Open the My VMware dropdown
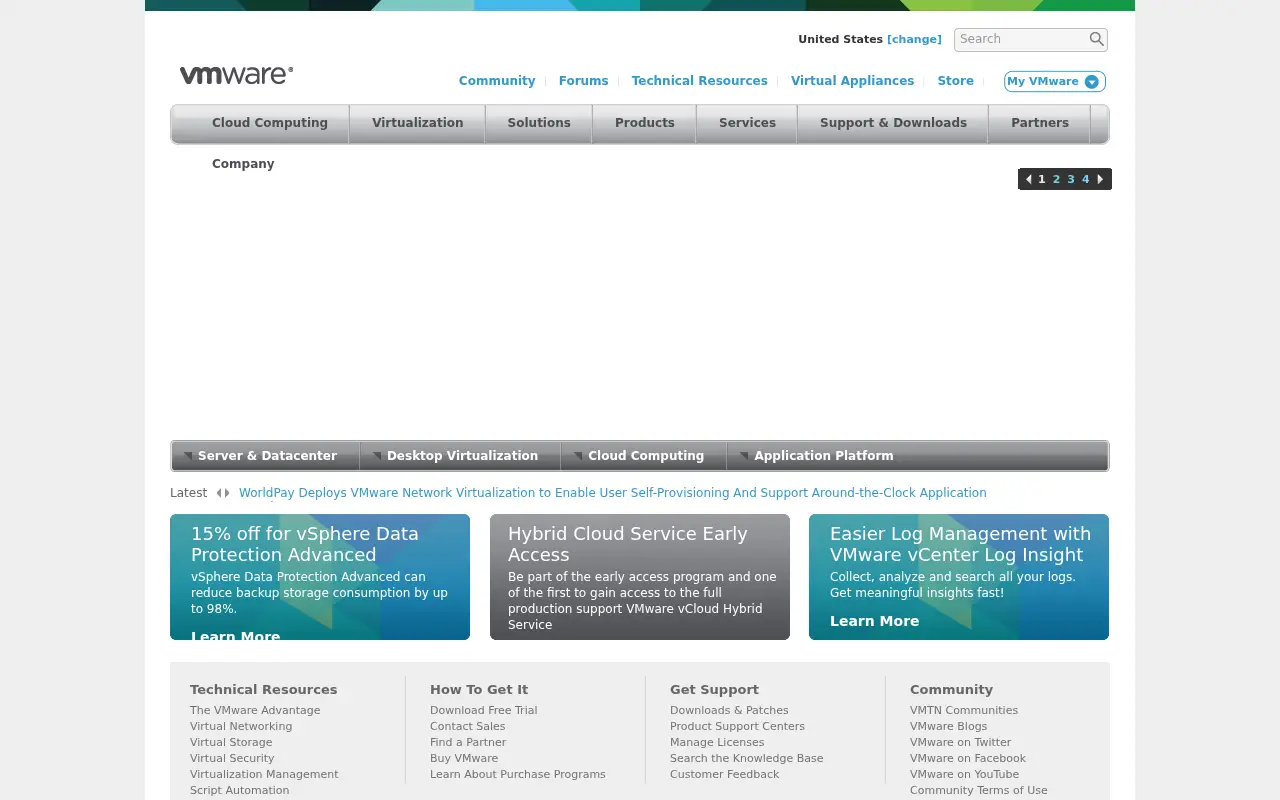1280x800 pixels. 1054,82
